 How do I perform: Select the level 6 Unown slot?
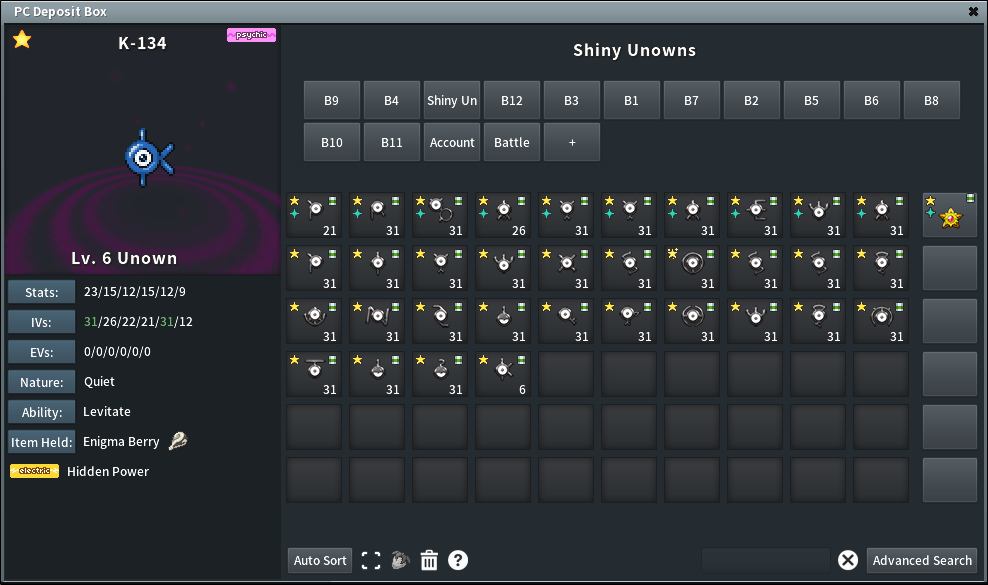503,374
